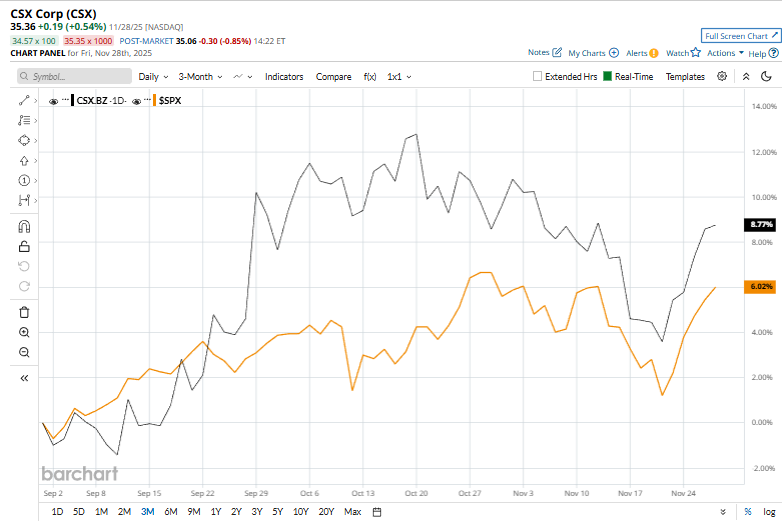Toggle the magnet snap tool

(x=24, y=226)
